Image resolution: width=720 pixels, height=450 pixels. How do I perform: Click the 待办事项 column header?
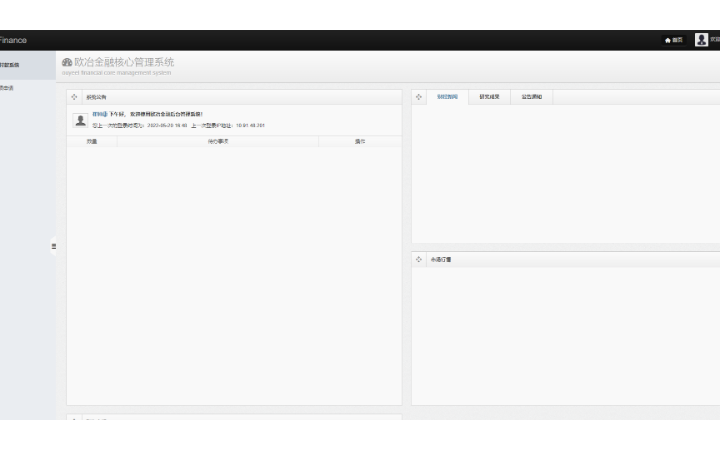point(218,141)
